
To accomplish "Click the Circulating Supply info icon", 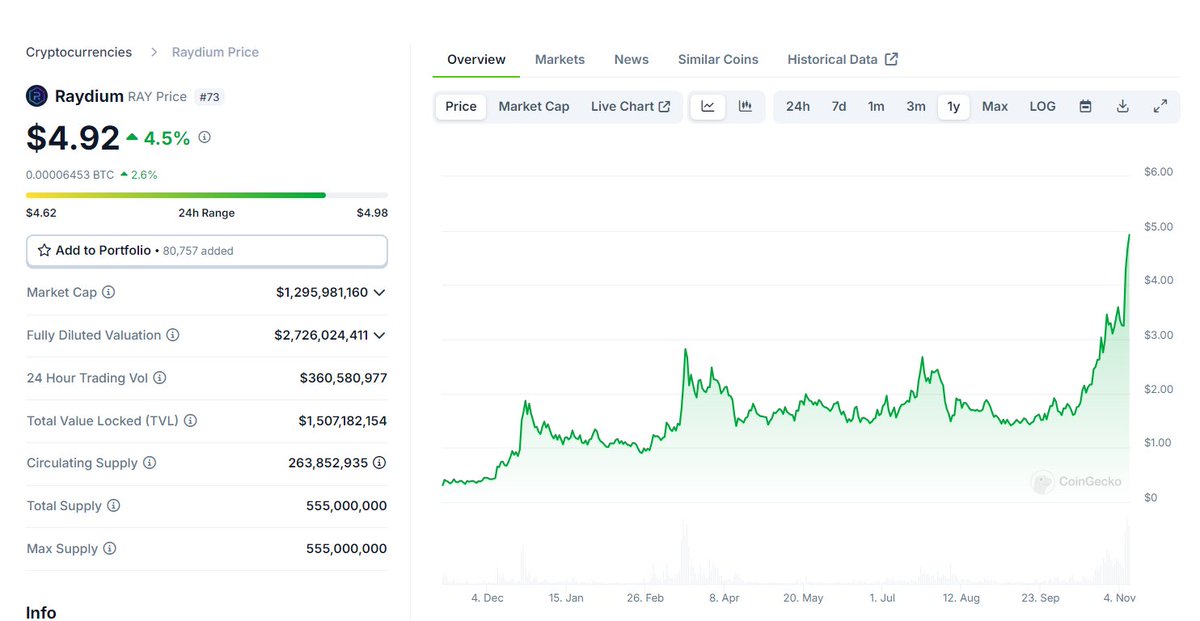I will click(150, 463).
